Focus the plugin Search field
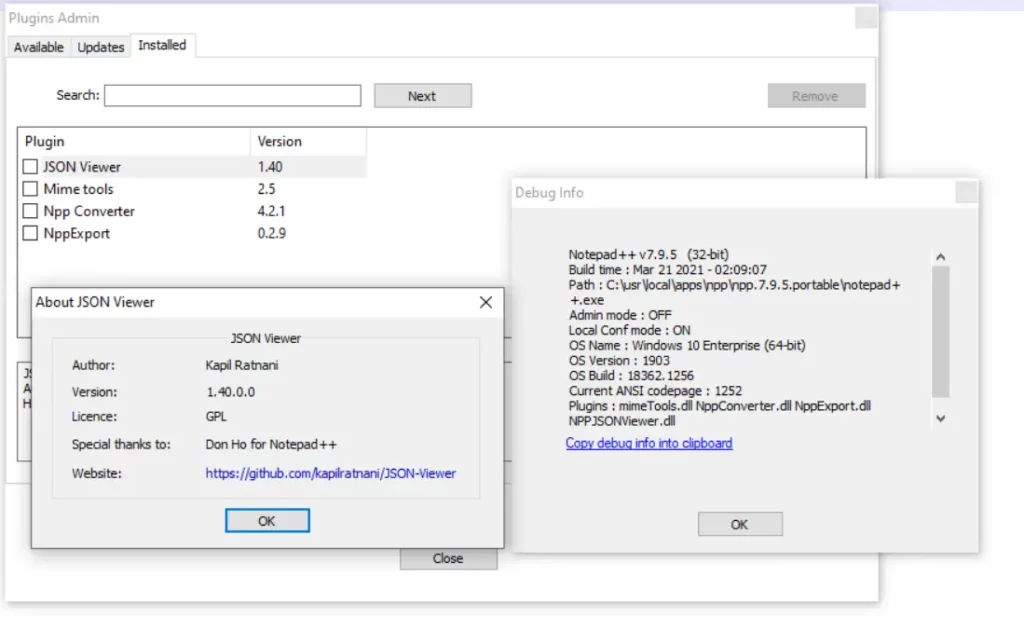This screenshot has height=617, width=1024. (232, 95)
